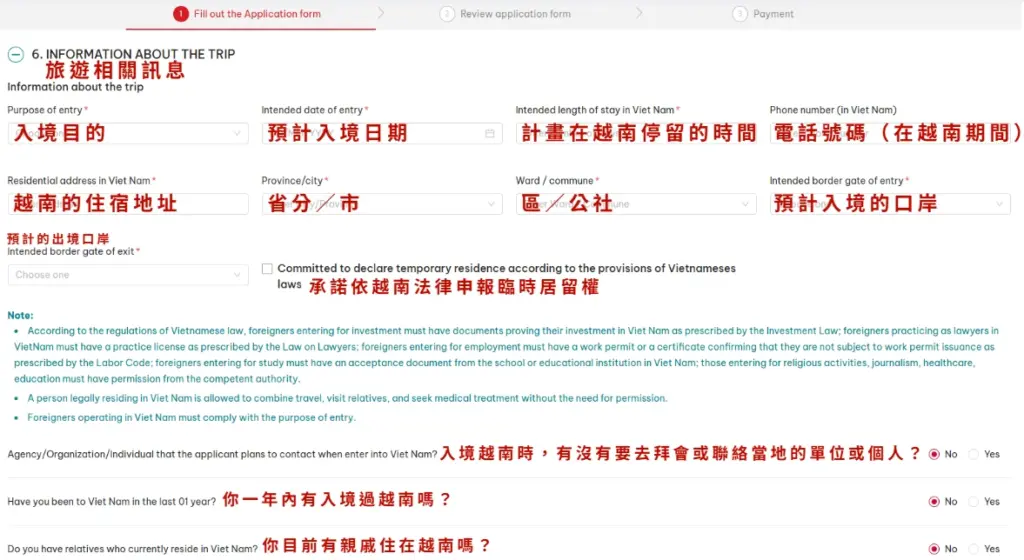The width and height of the screenshot is (1024, 560).
Task: Click step 2 circle icon for Review
Action: [447, 14]
